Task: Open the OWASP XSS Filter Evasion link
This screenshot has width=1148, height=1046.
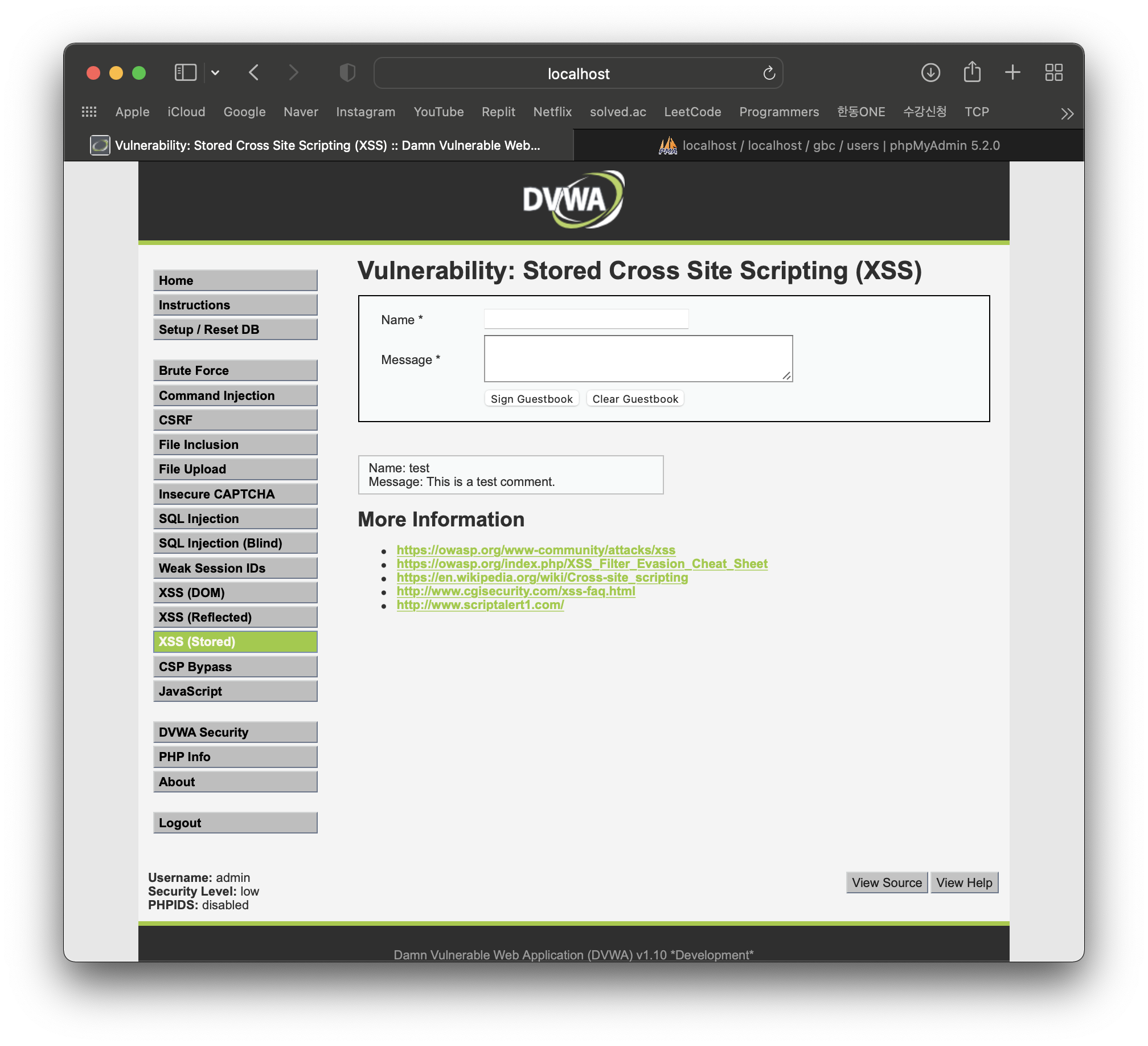Action: coord(581,563)
